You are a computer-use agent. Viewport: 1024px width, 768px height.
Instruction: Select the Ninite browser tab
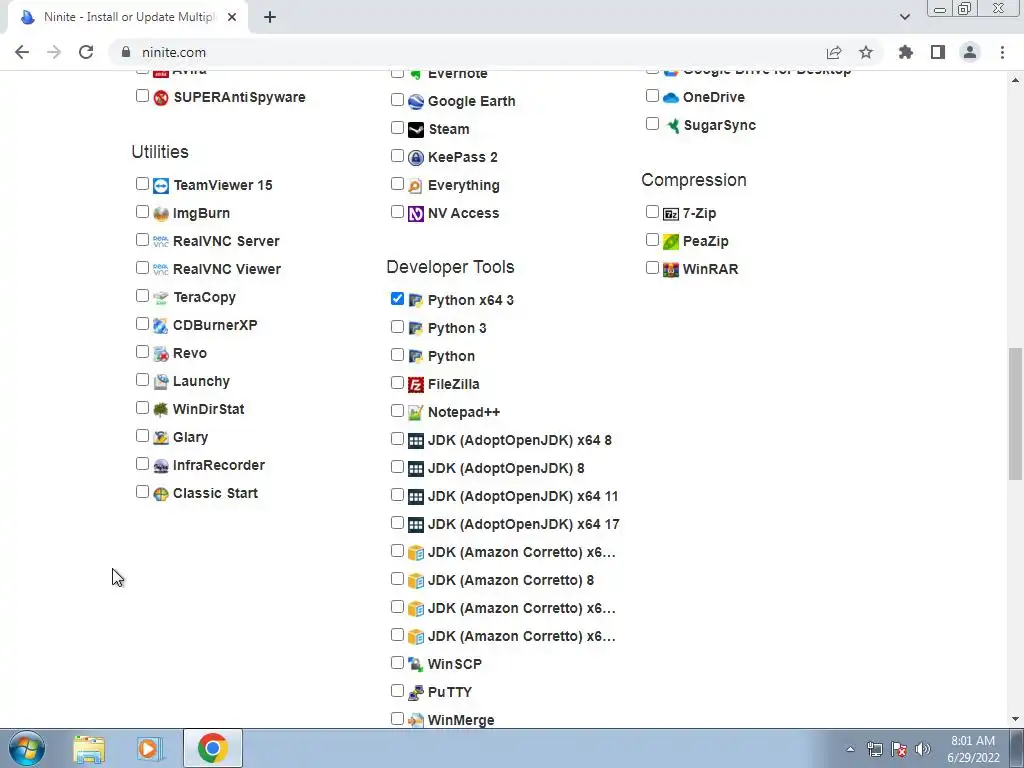[x=128, y=17]
